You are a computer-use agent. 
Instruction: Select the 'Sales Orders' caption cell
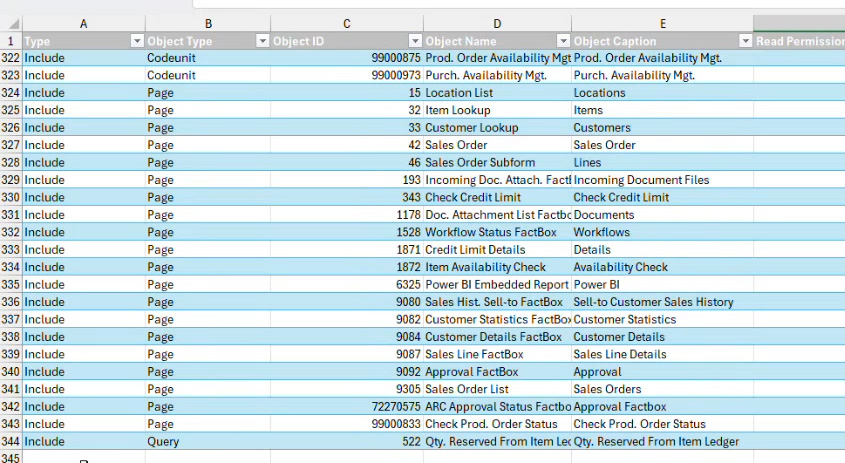(x=663, y=389)
